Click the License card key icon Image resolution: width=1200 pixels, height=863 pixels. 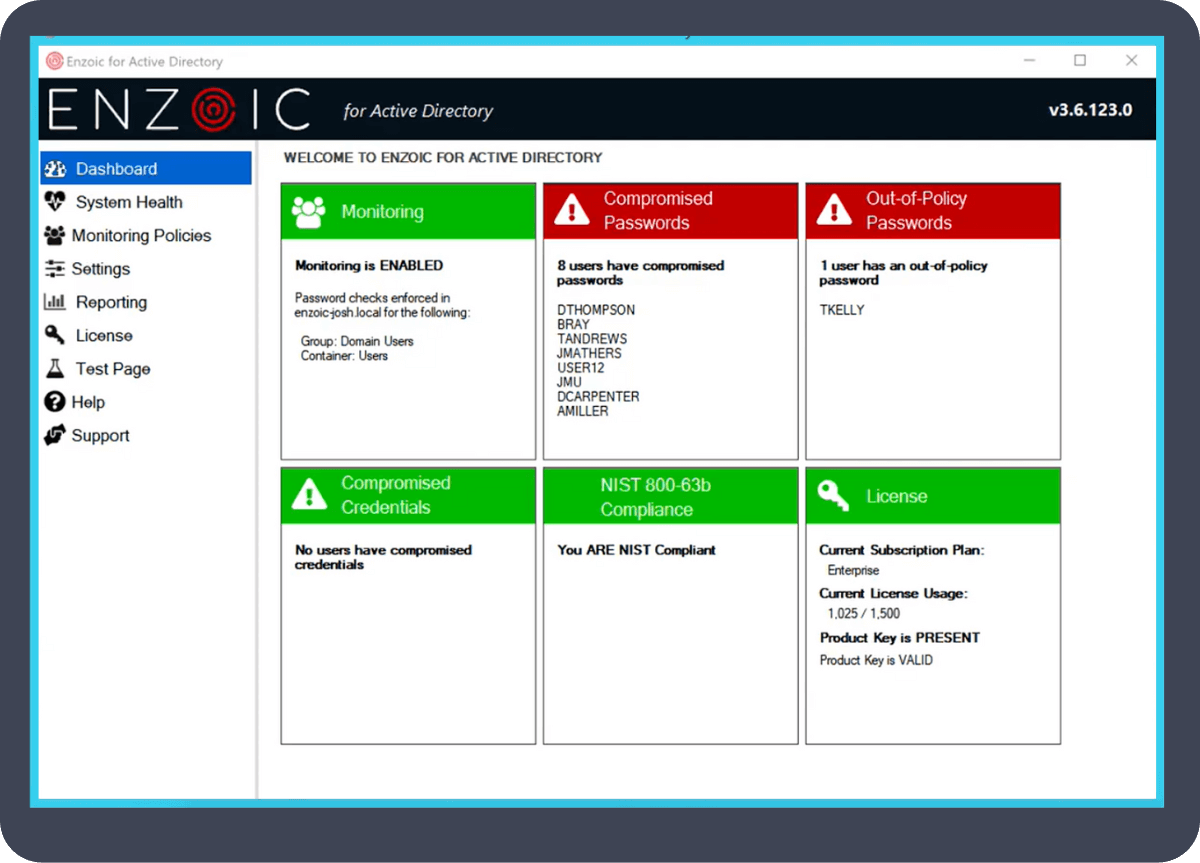[832, 496]
